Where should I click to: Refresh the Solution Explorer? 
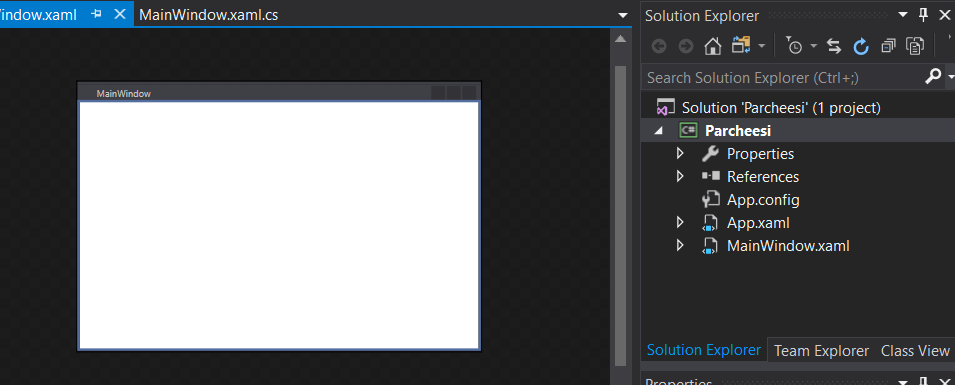point(861,46)
